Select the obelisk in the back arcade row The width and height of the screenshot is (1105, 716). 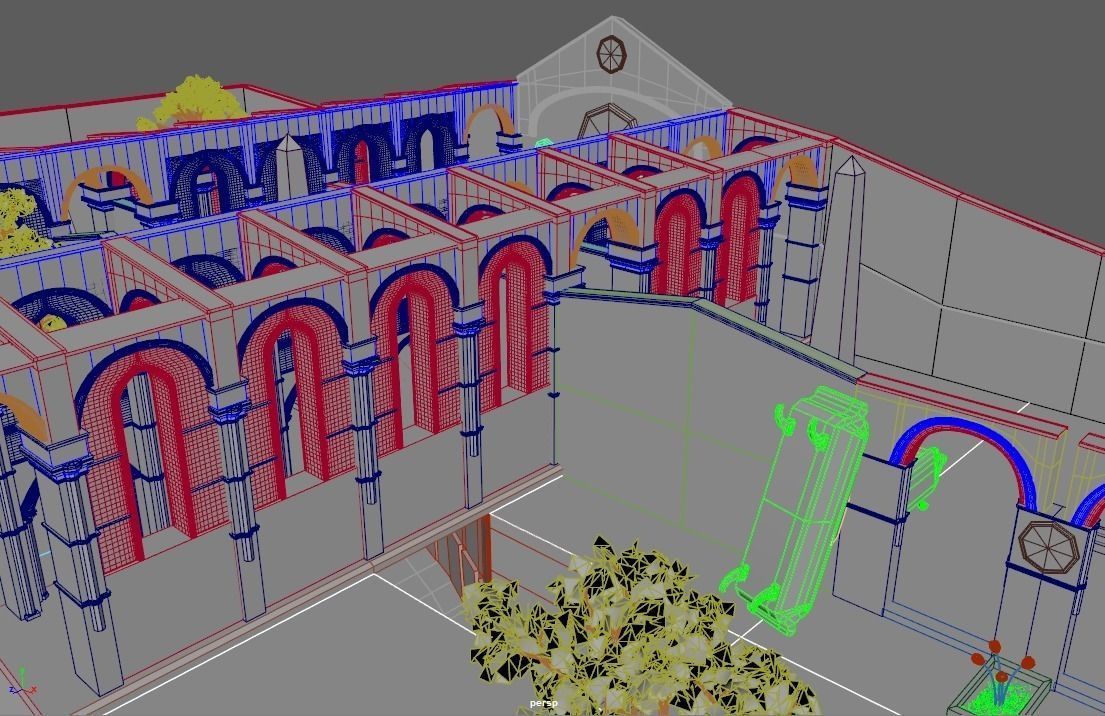tap(288, 166)
